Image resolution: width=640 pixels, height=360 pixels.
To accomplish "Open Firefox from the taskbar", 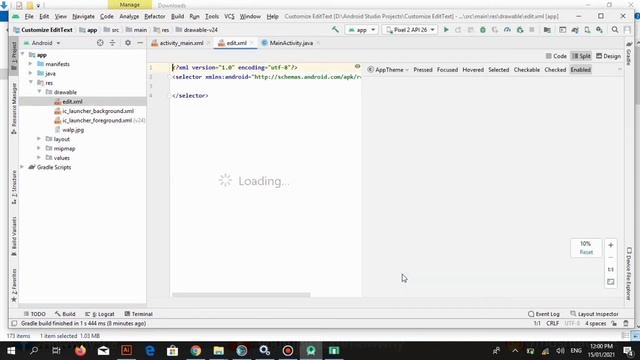I will [x=80, y=351].
